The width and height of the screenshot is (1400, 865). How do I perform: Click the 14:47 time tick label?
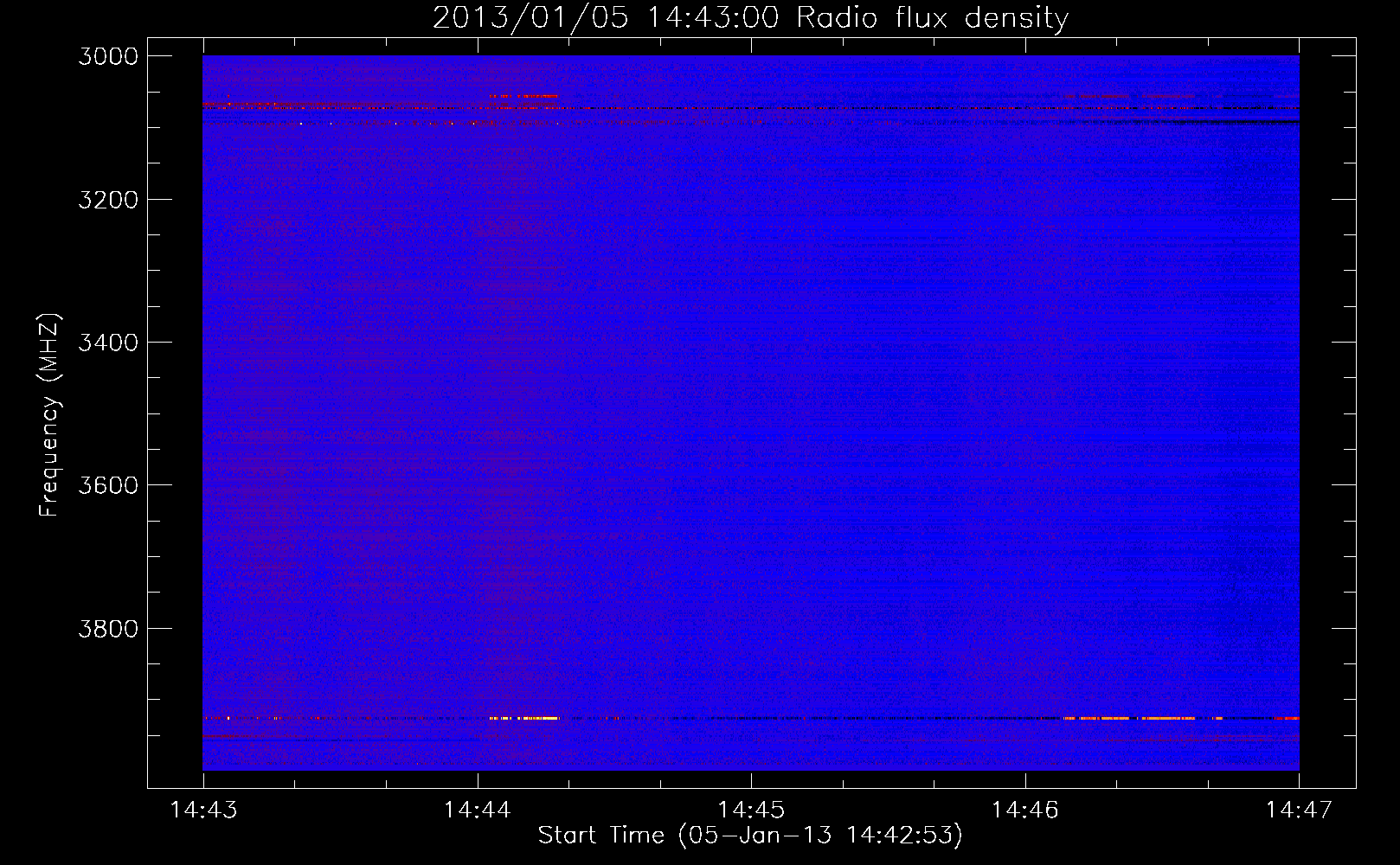point(1299,810)
